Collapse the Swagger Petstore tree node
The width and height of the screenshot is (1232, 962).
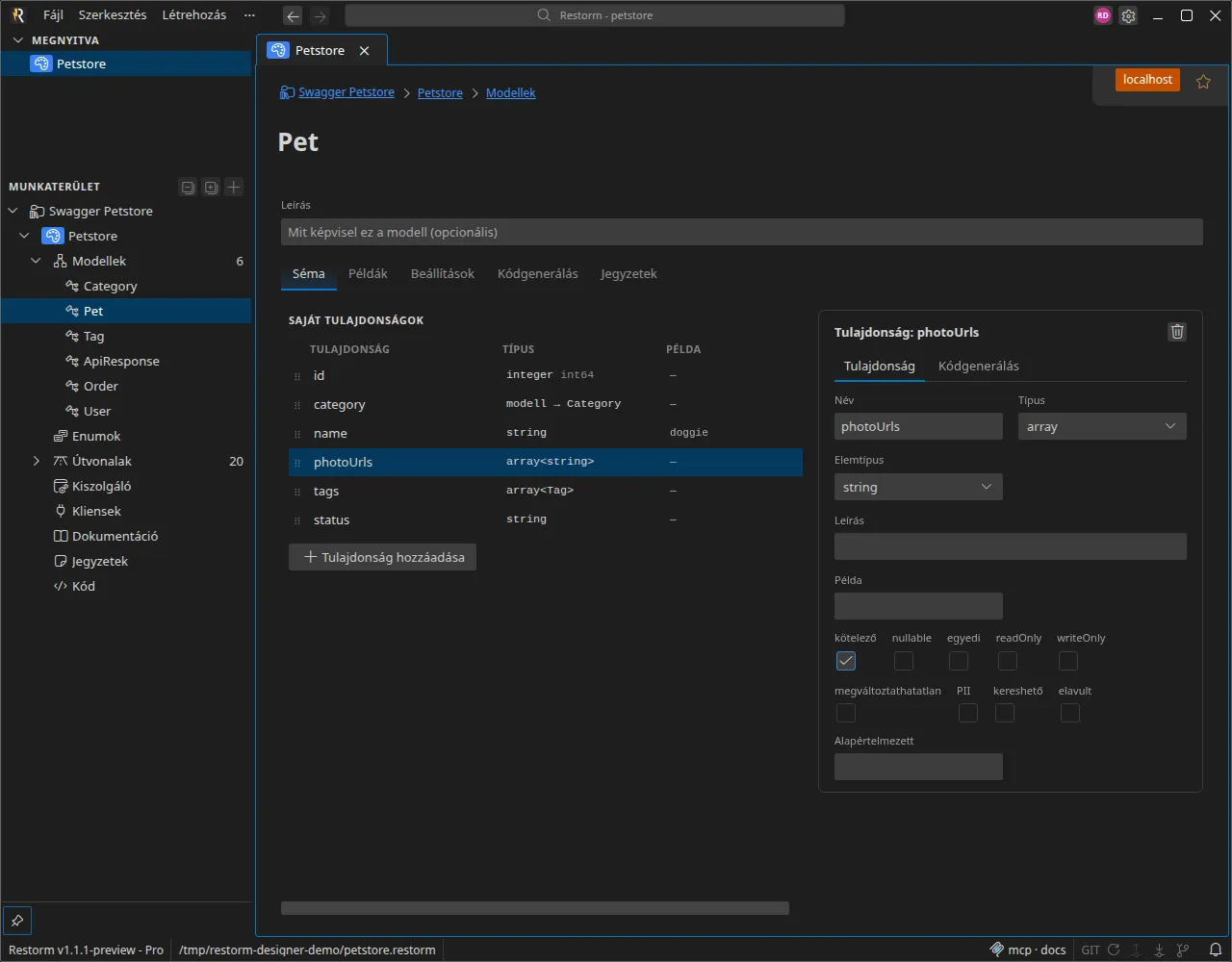(x=13, y=211)
